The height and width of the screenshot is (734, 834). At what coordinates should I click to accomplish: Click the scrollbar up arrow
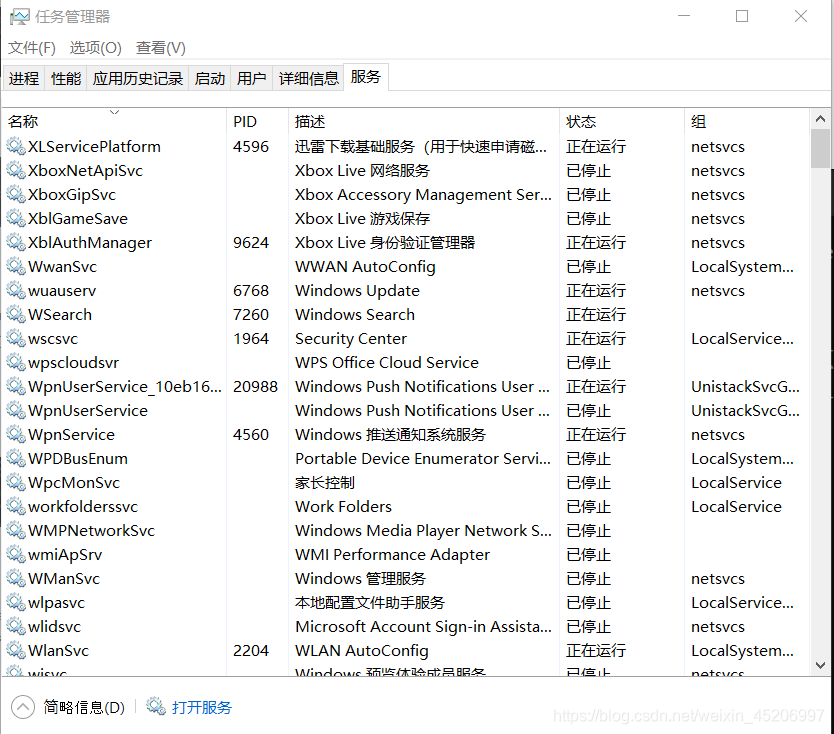point(820,119)
